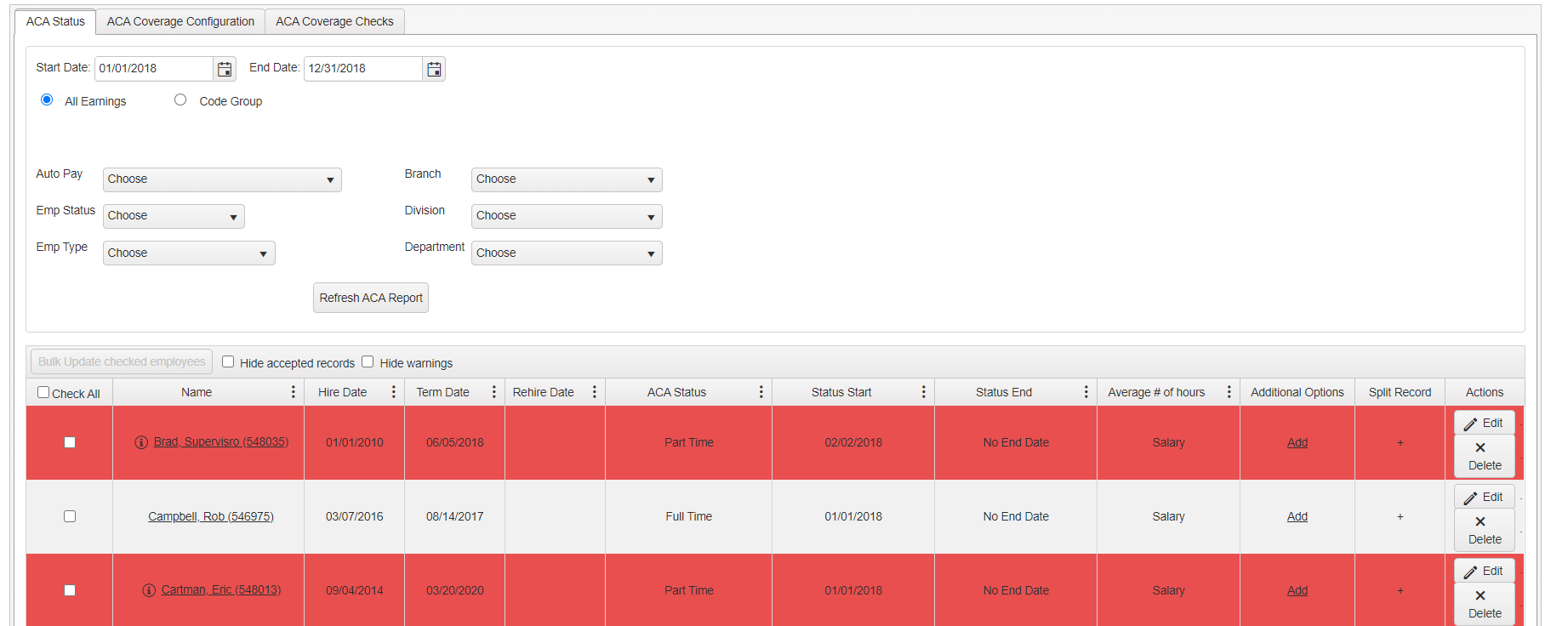The width and height of the screenshot is (1568, 626).
Task: Expand the Auto Pay dropdown
Action: (222, 179)
